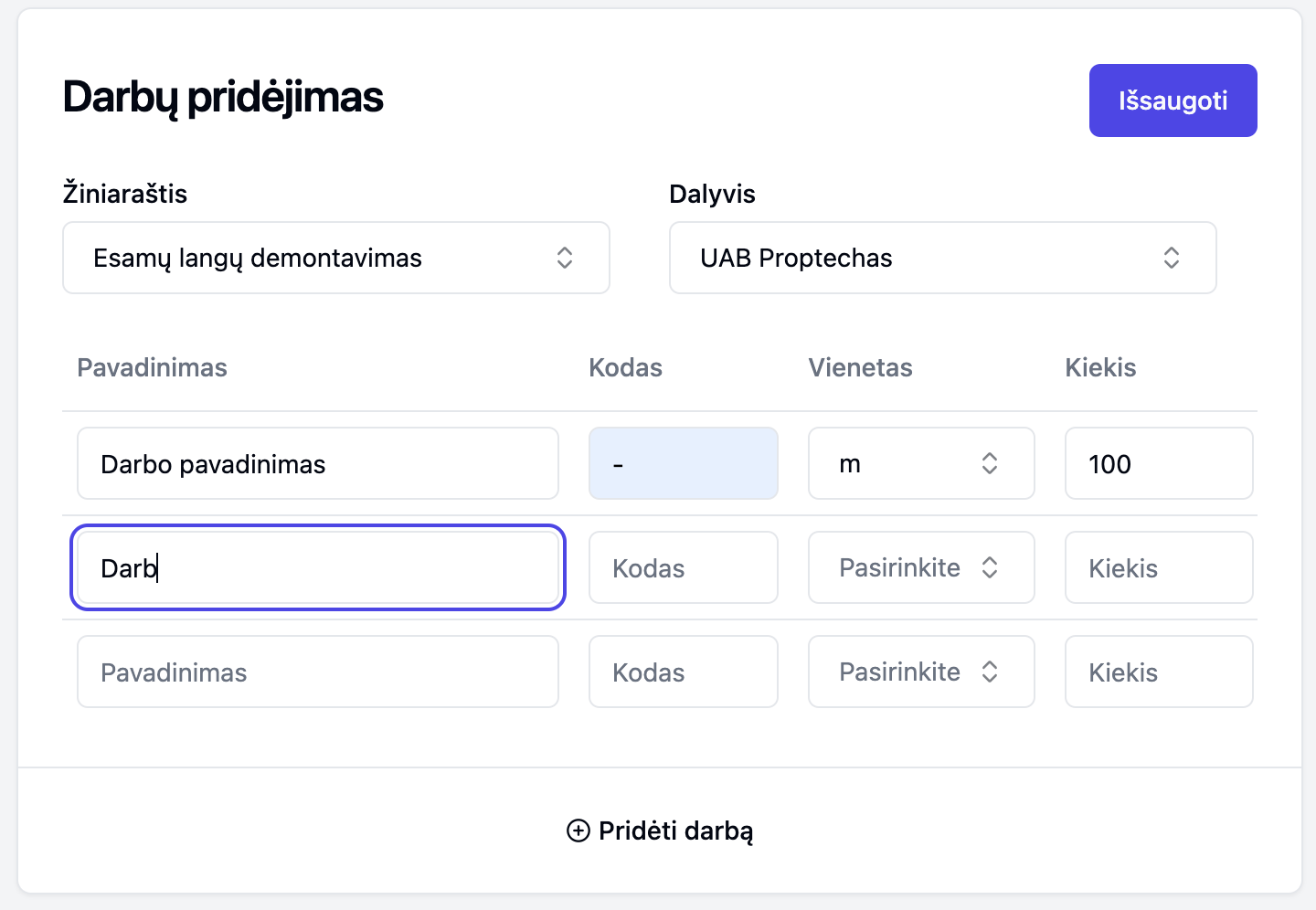Focus the 'Darbo pavadinimas' name field
Image resolution: width=1316 pixels, height=910 pixels.
pos(317,464)
